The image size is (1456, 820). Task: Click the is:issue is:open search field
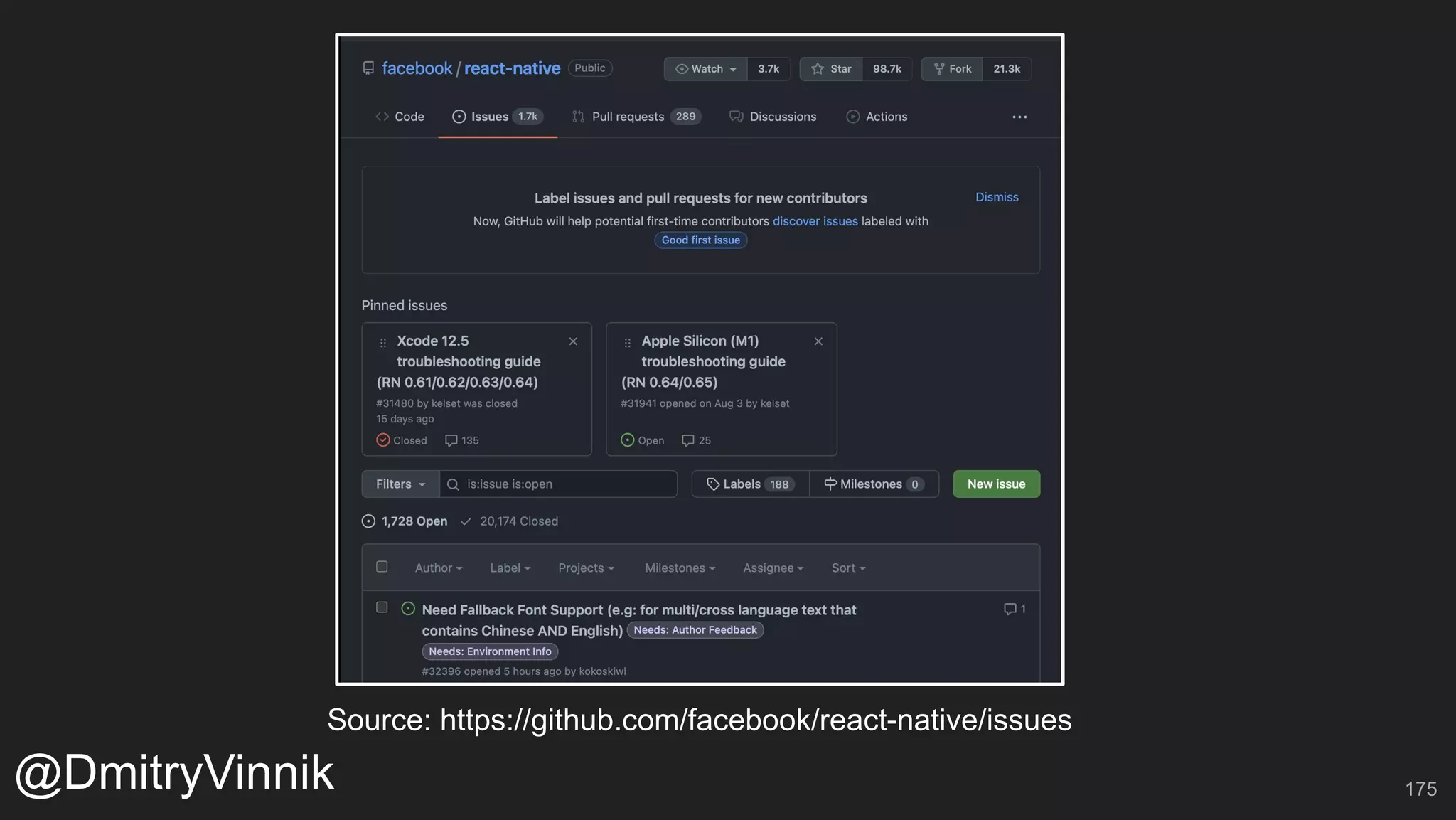coord(559,484)
